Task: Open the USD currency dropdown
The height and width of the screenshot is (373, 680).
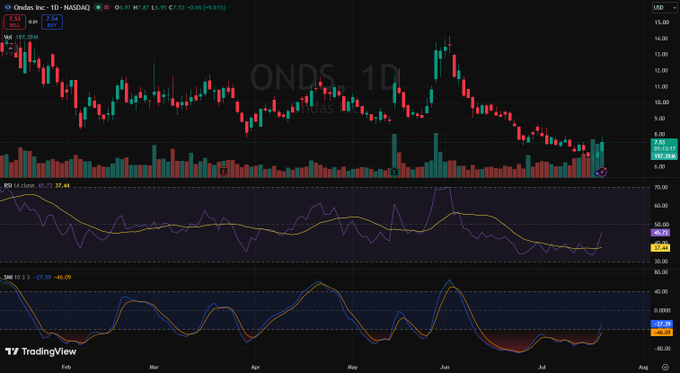Action: [x=664, y=7]
